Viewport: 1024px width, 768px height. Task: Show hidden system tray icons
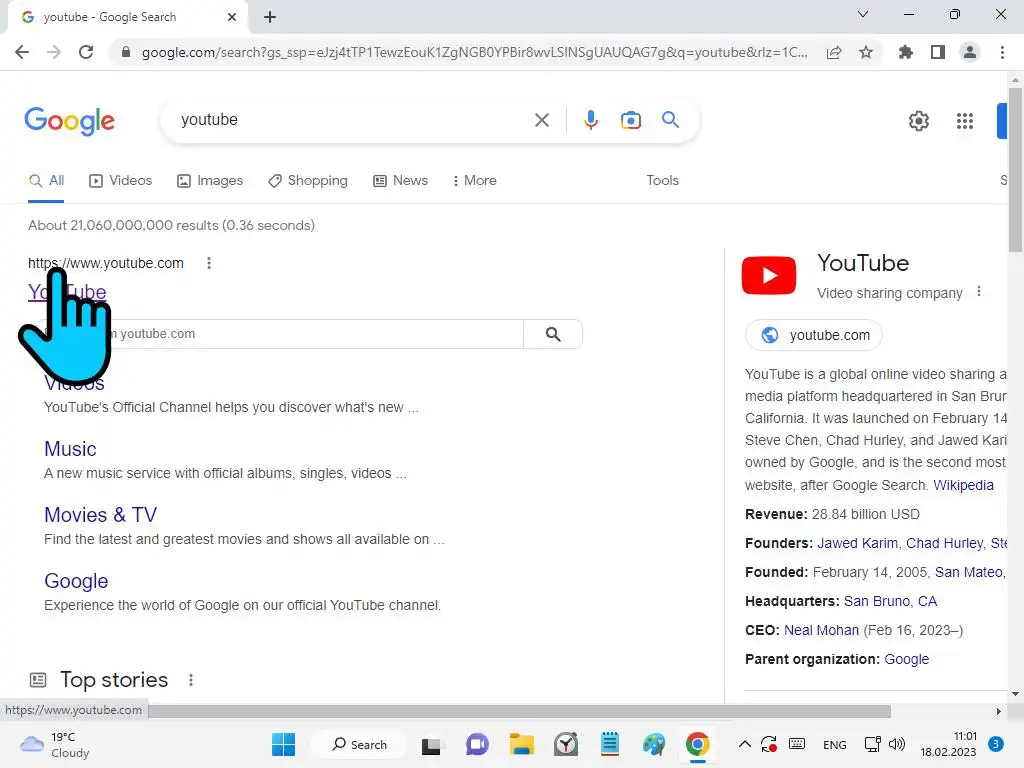point(744,744)
